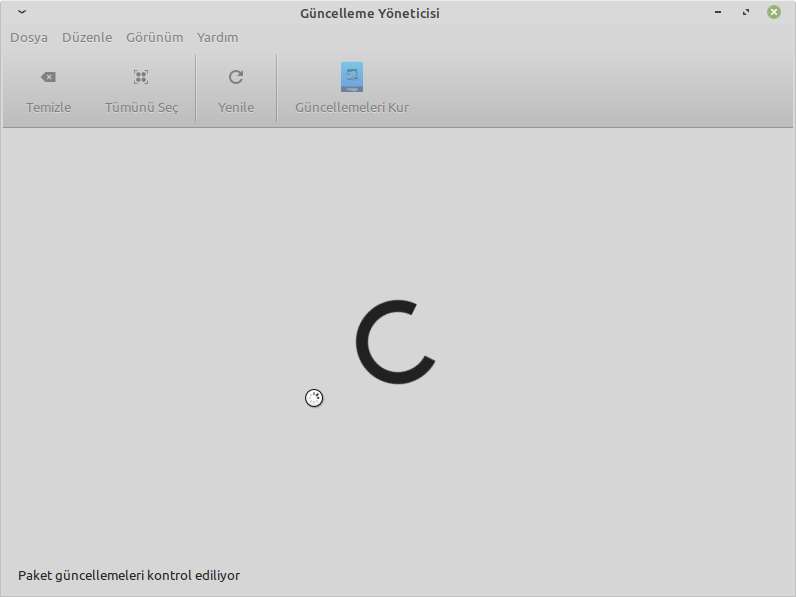
Task: Click the Güncelleme Yöneticisi window title
Action: [x=370, y=13]
